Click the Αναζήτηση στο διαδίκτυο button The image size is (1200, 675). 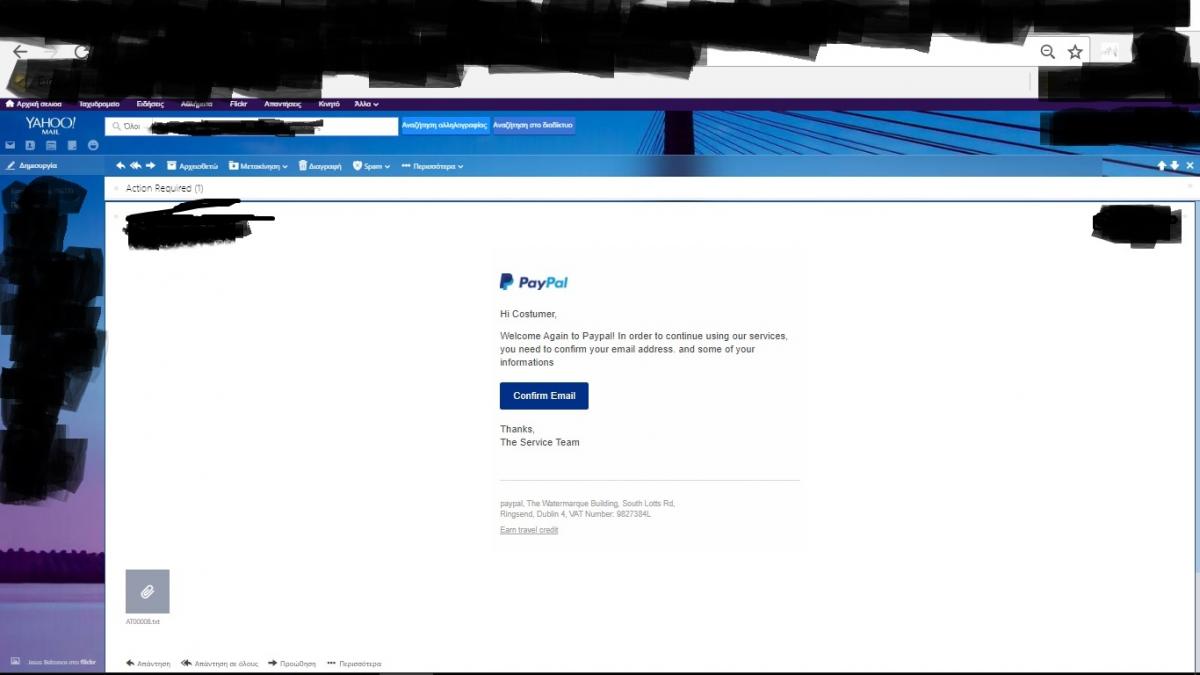point(533,126)
